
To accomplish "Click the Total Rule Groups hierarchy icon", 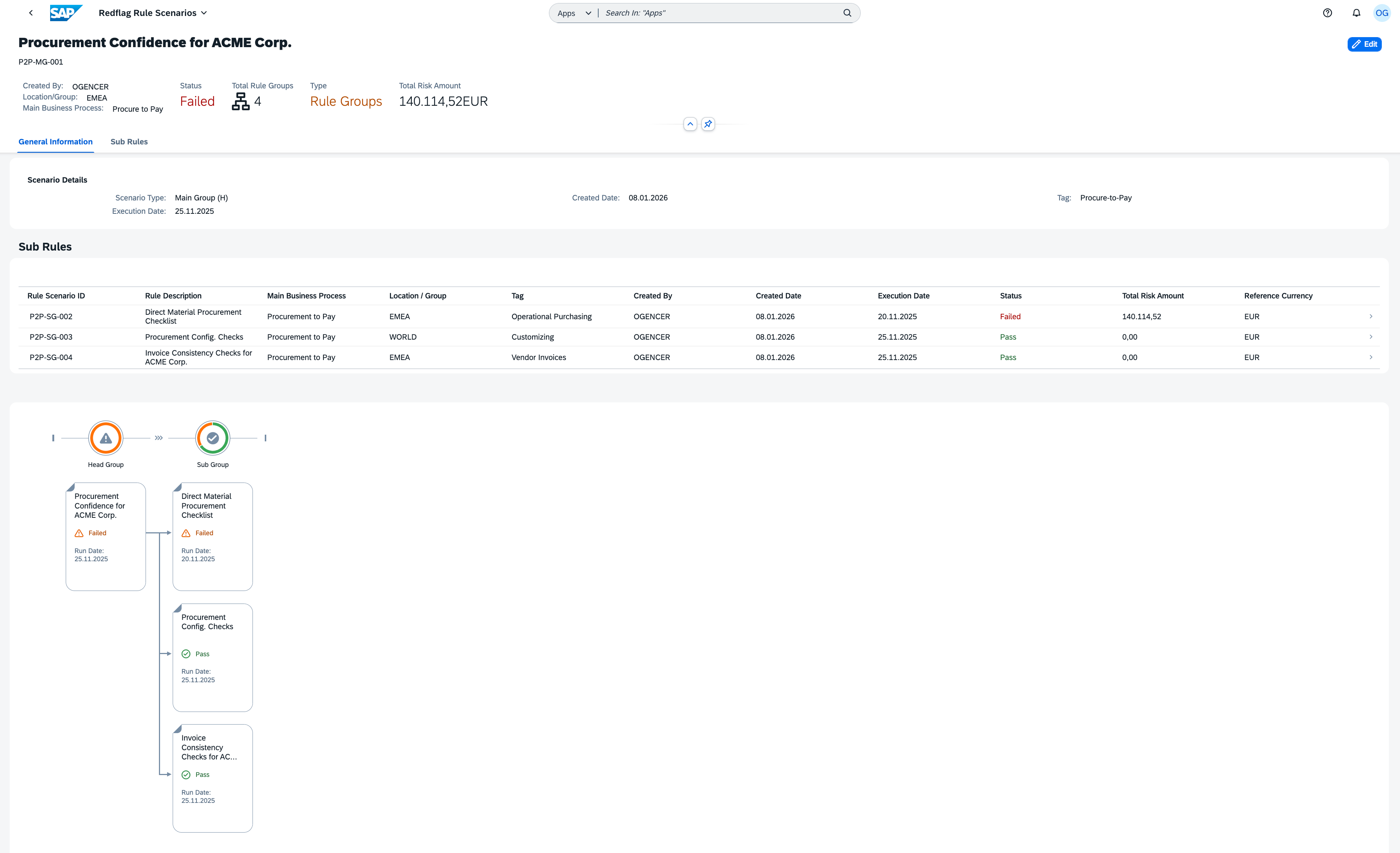I will pos(240,101).
